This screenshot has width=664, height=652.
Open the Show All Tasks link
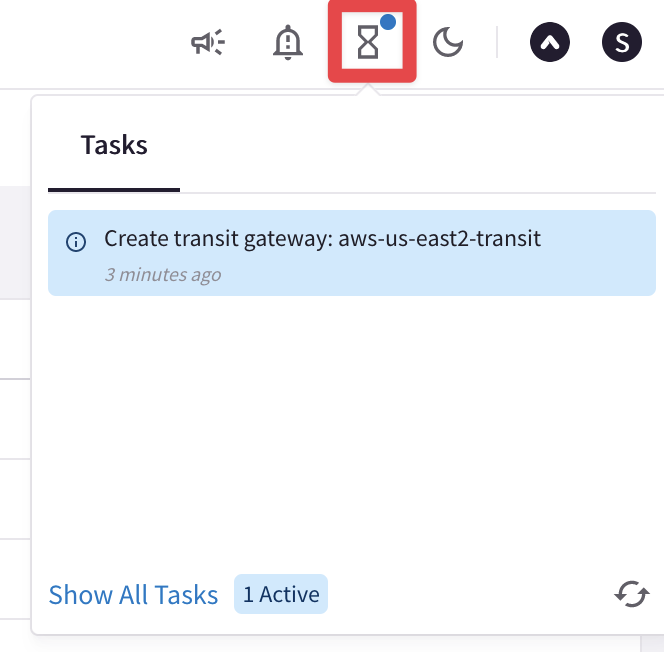coord(133,595)
